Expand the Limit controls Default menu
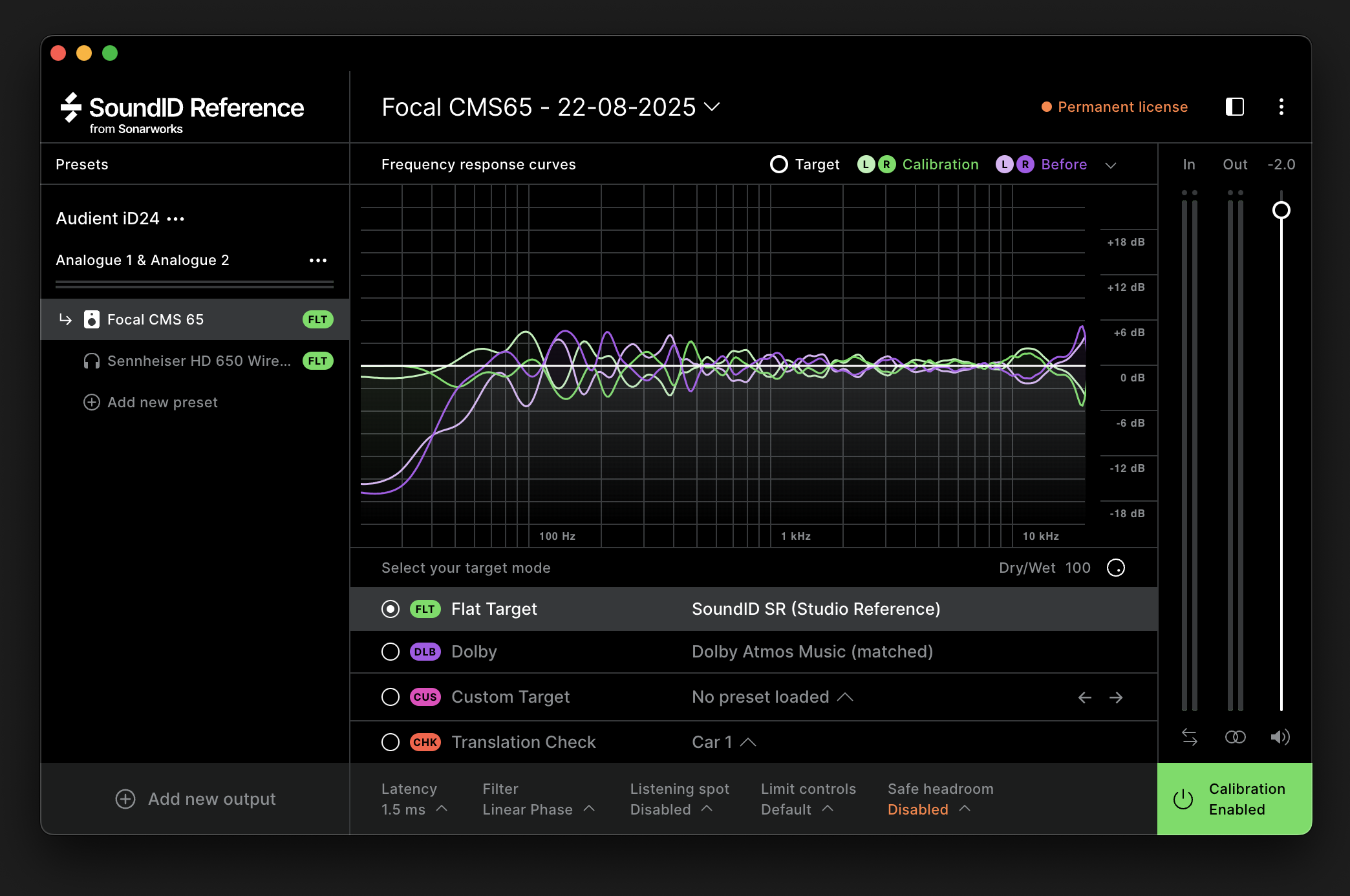This screenshot has height=896, width=1350. point(828,808)
